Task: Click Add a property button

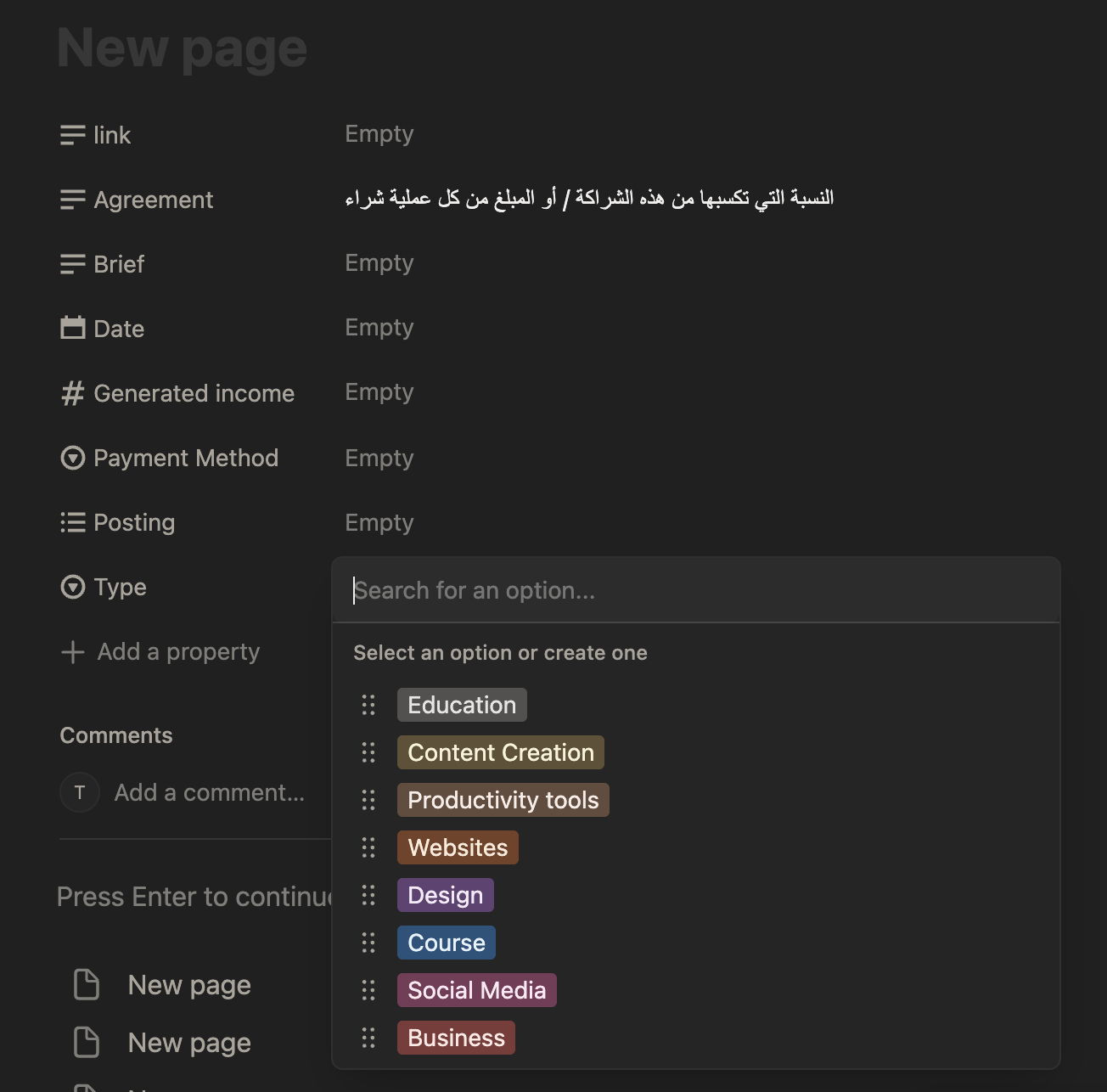Action: (x=178, y=652)
